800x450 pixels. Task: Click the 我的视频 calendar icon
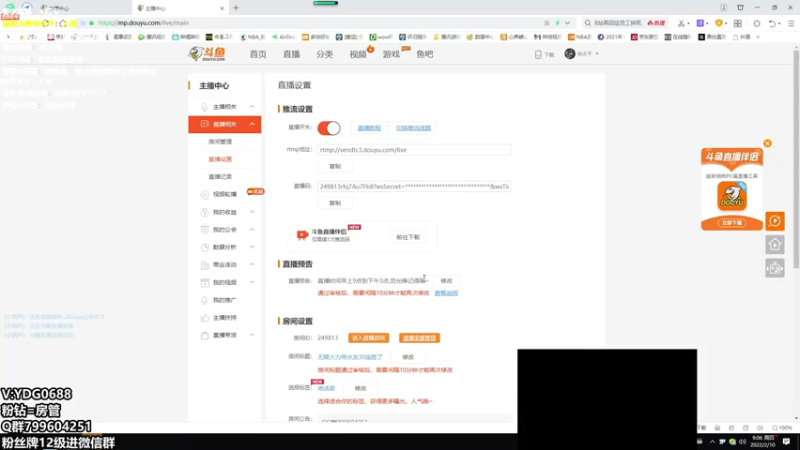pyautogui.click(x=205, y=283)
